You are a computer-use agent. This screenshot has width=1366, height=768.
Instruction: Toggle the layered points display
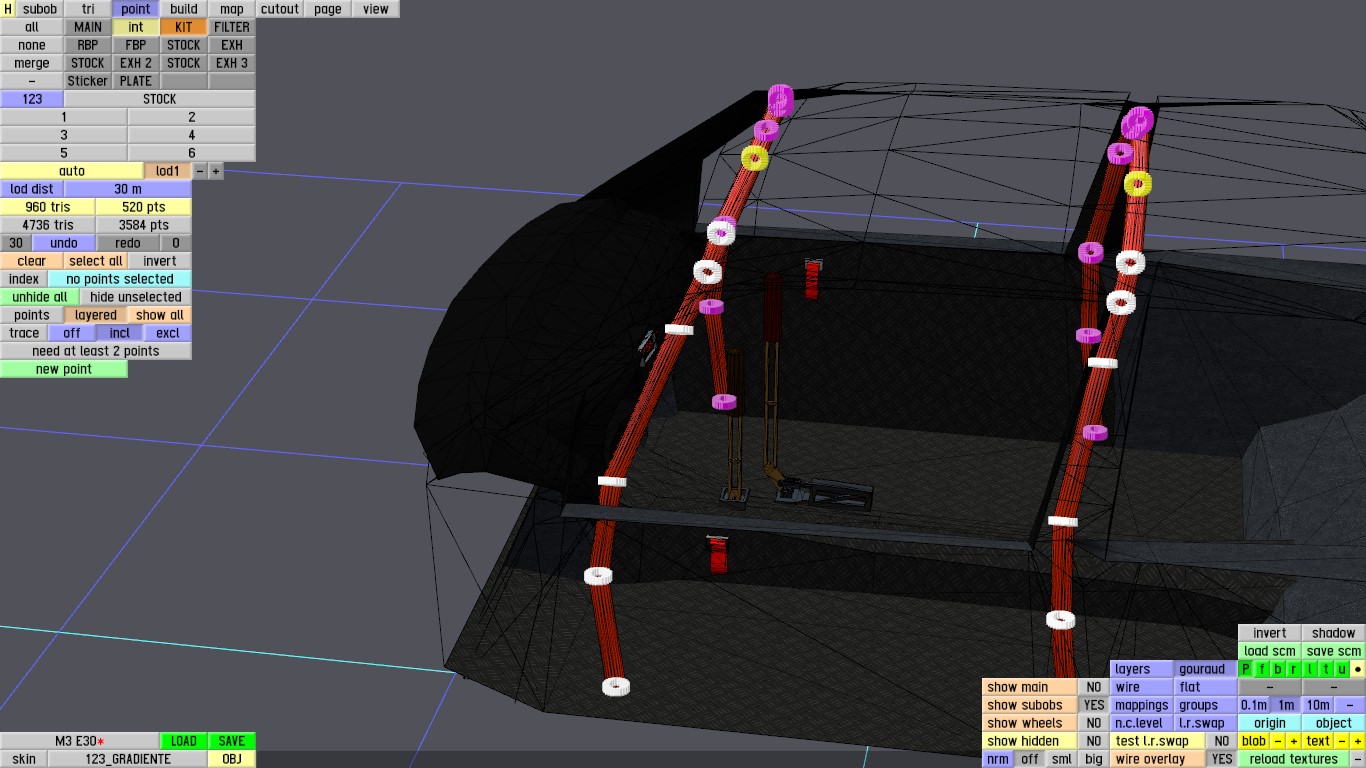[96, 315]
